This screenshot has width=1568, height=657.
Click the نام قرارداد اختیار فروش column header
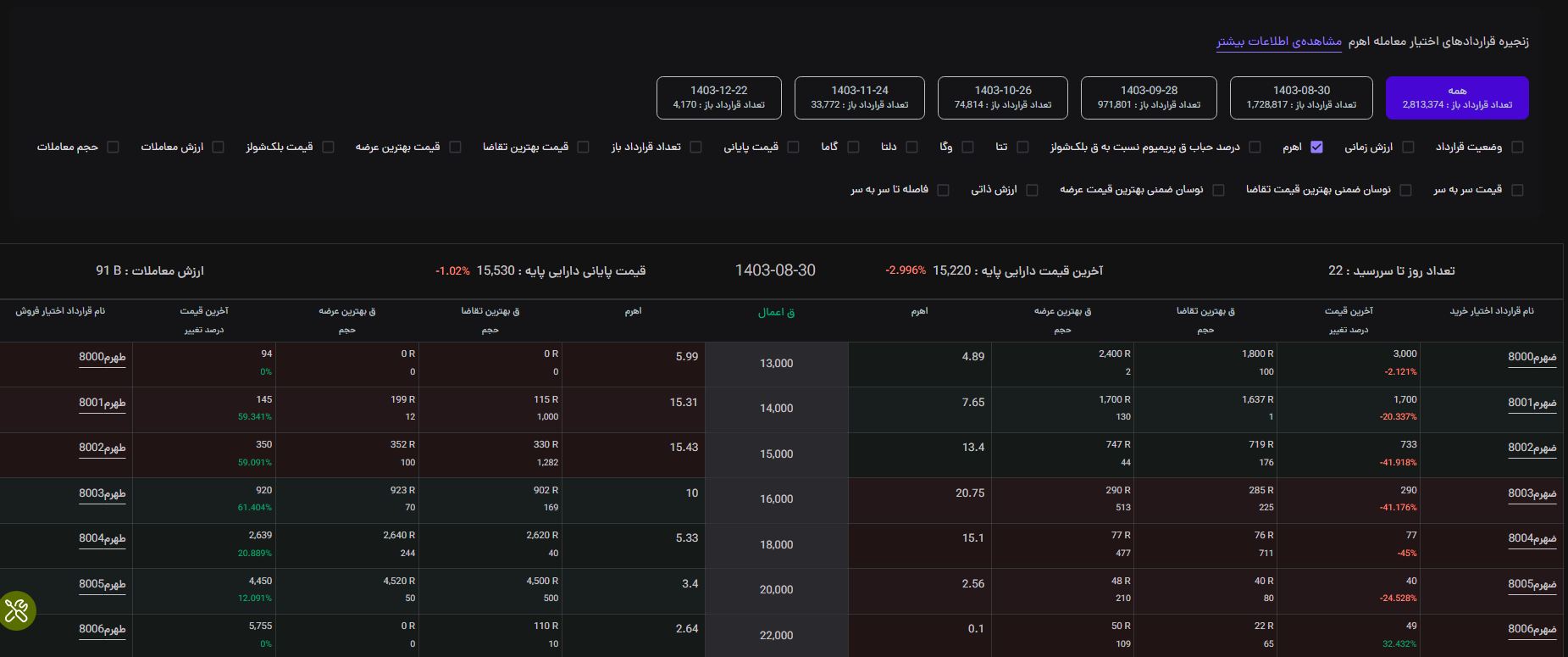click(60, 311)
